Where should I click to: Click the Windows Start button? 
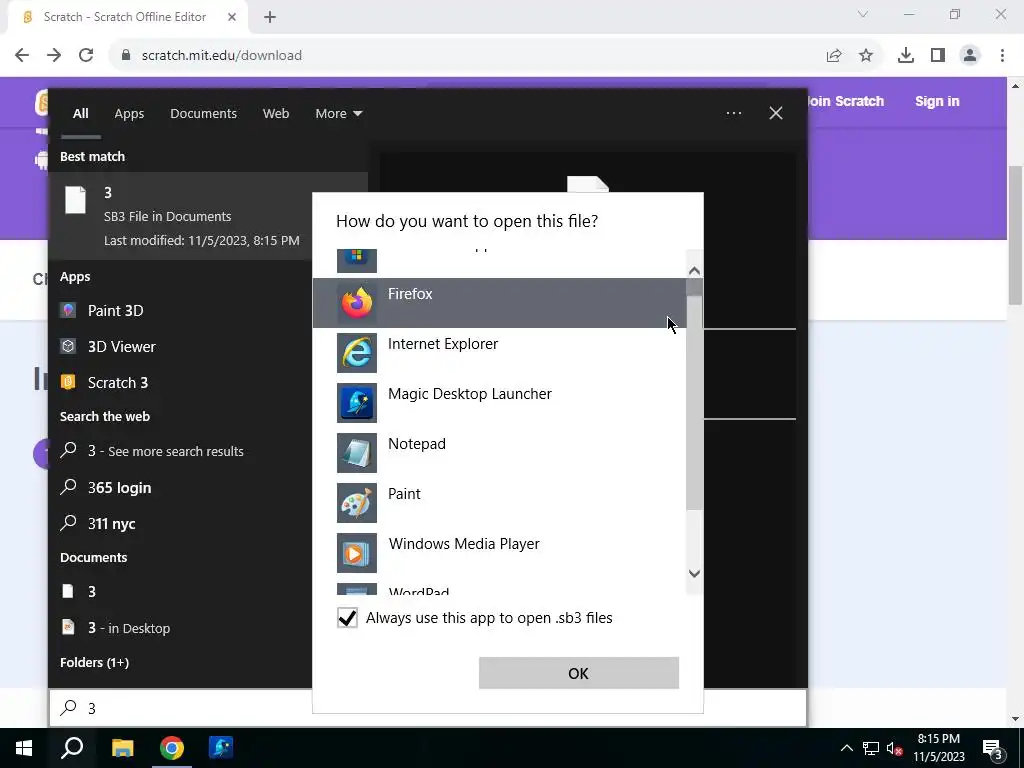(x=24, y=748)
